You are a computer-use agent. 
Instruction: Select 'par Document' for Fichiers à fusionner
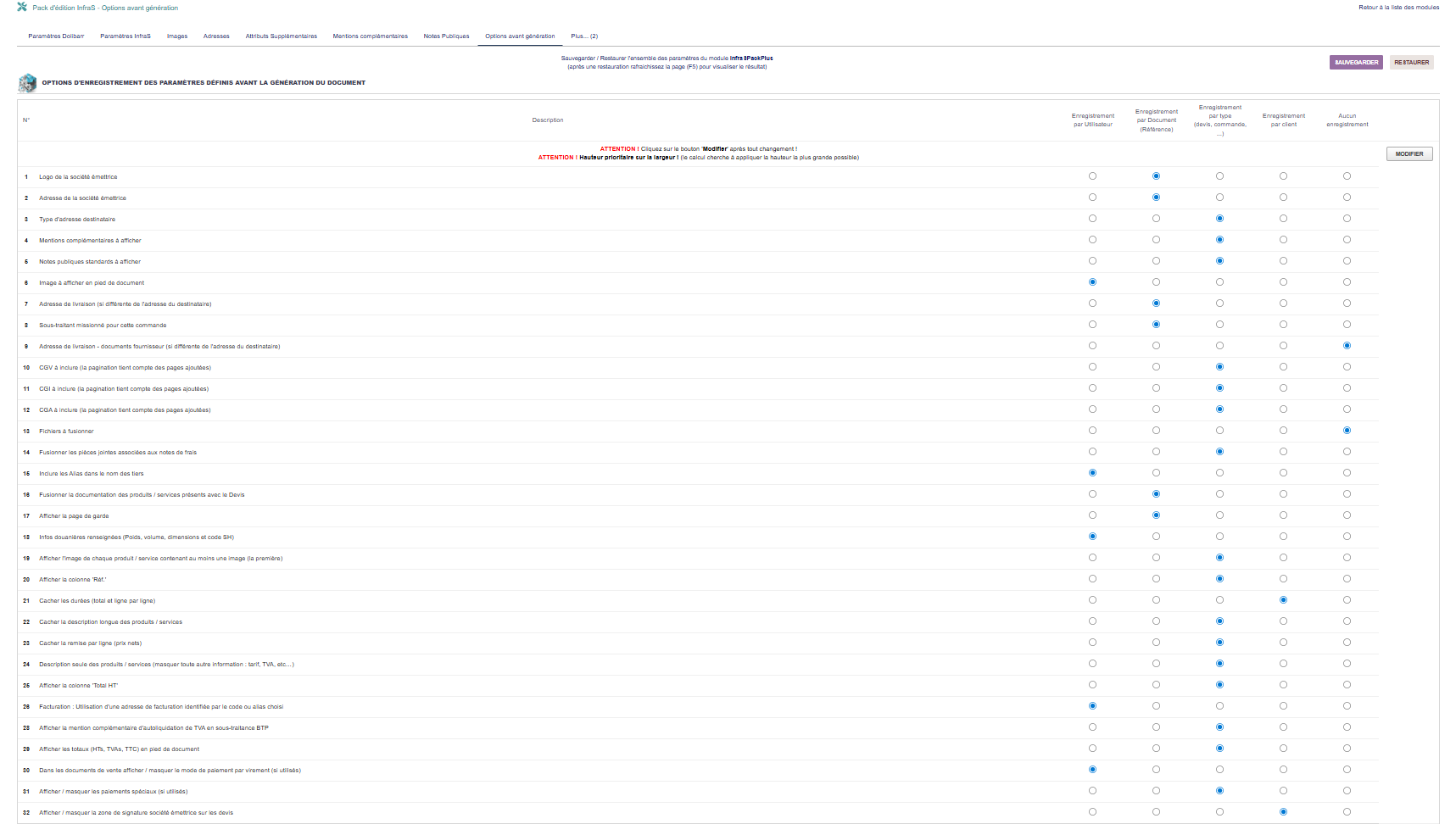pos(1156,431)
